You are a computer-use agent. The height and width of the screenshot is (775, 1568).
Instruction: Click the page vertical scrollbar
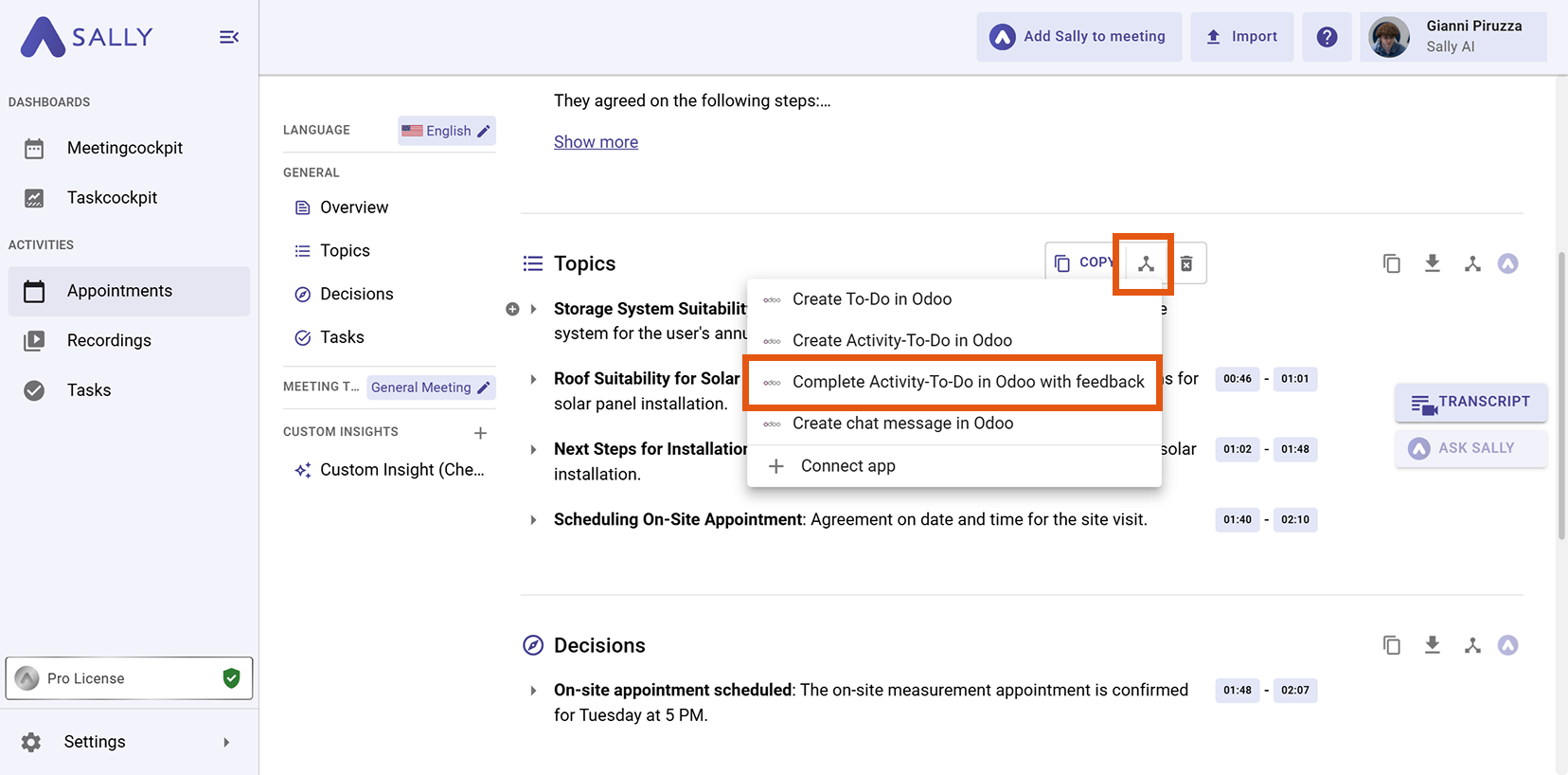1561,396
